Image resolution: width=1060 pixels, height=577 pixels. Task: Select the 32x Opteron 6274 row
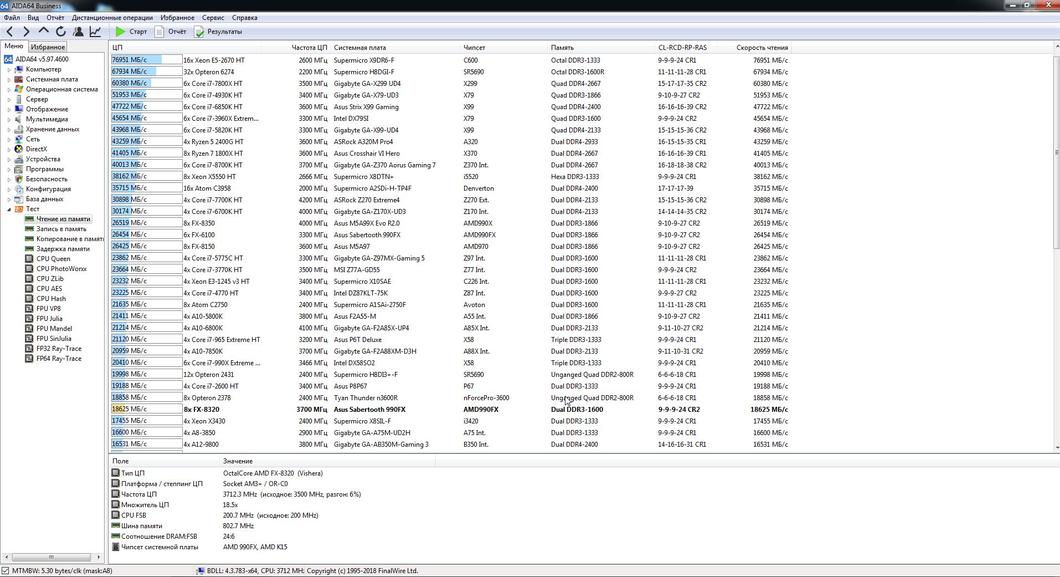tap(450, 71)
